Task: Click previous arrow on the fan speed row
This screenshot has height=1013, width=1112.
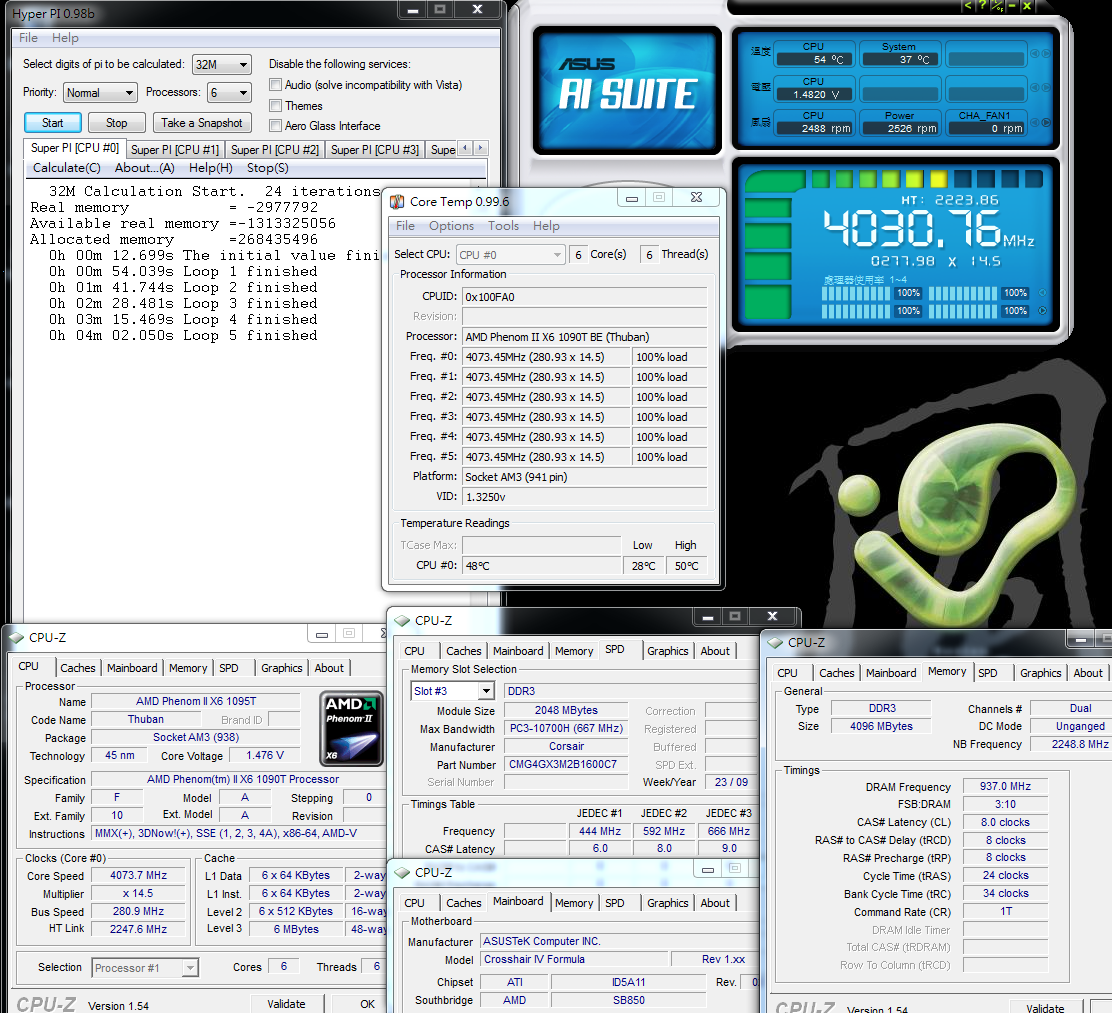Action: click(x=1035, y=122)
